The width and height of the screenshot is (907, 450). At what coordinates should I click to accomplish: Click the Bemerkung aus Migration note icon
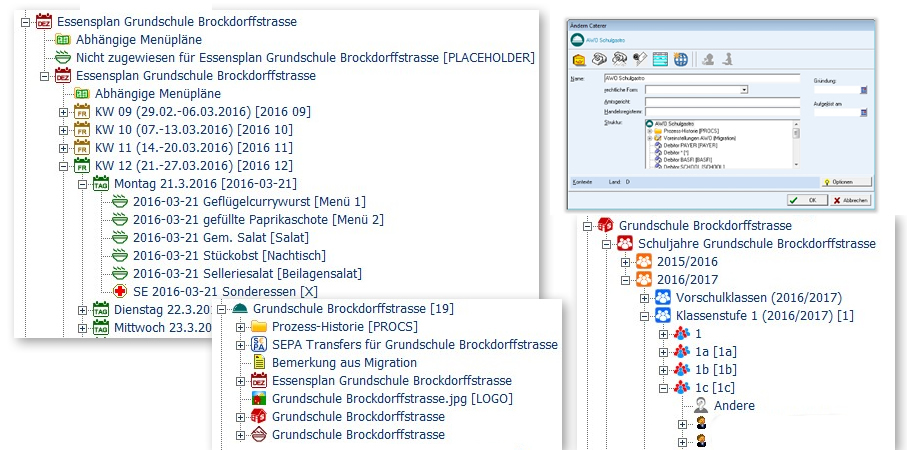pyautogui.click(x=258, y=362)
